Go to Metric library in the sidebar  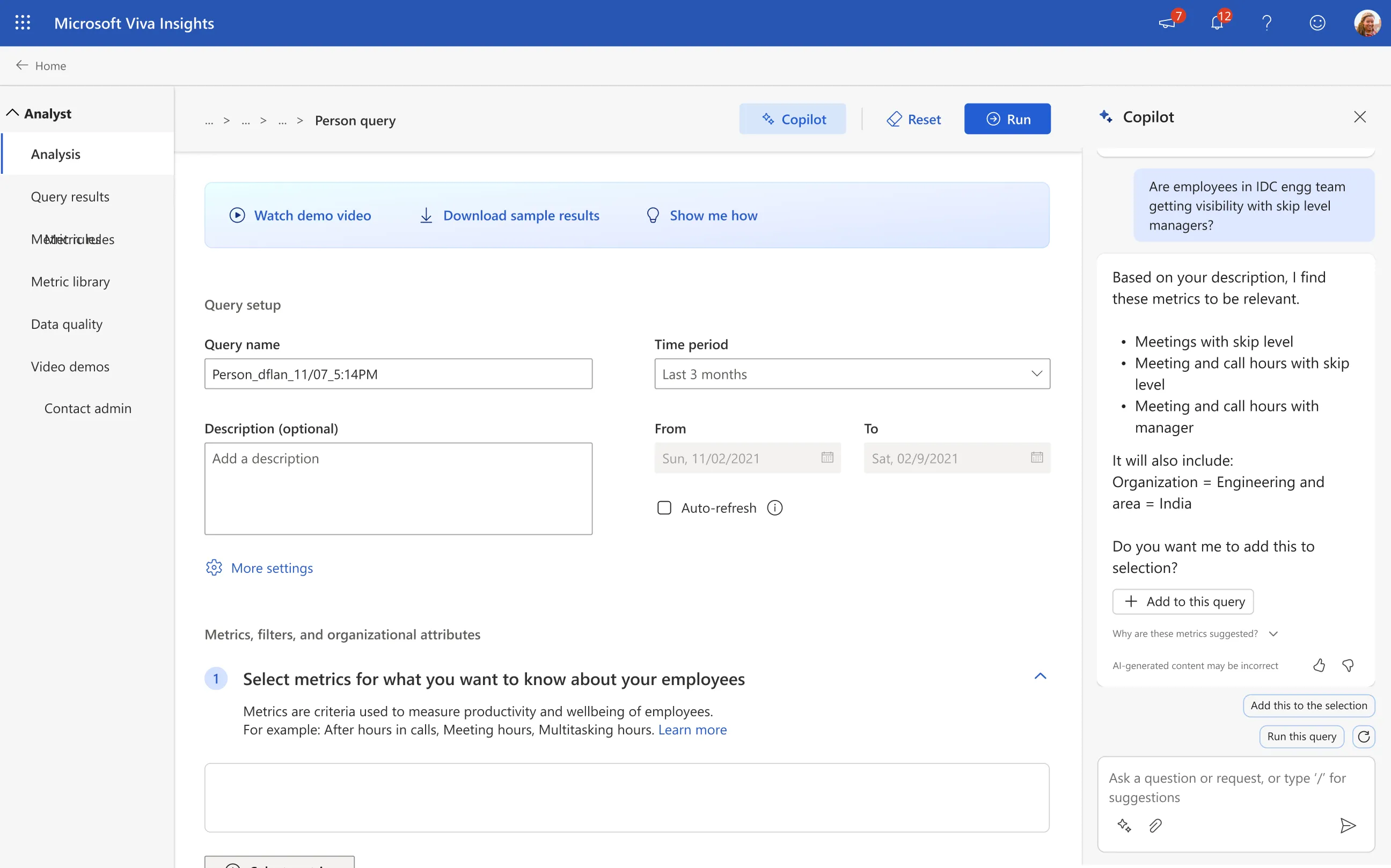(x=70, y=282)
